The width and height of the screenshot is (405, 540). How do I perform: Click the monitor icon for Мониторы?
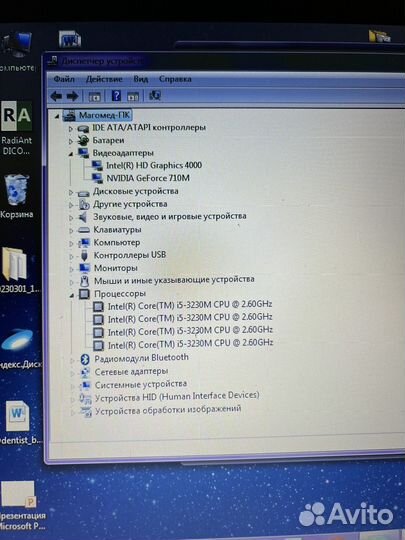pyautogui.click(x=84, y=268)
